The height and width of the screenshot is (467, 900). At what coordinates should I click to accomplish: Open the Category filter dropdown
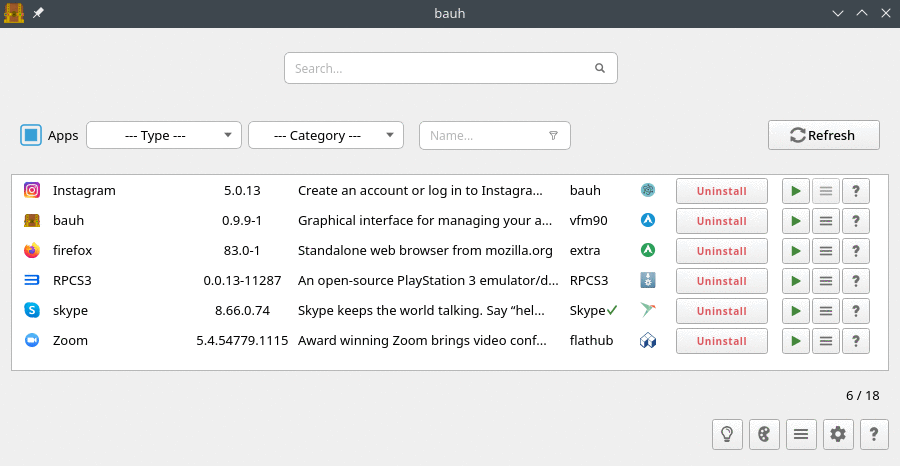pyautogui.click(x=325, y=135)
